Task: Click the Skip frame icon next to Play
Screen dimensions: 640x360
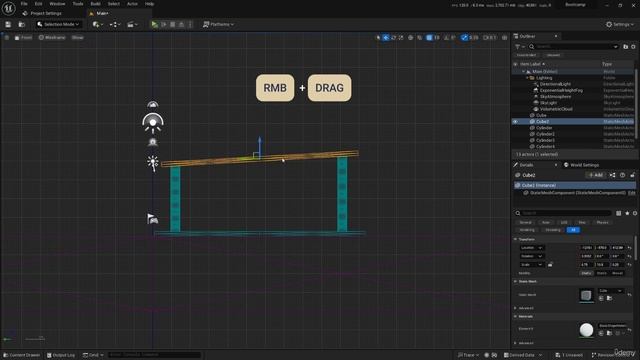Action: (164, 24)
